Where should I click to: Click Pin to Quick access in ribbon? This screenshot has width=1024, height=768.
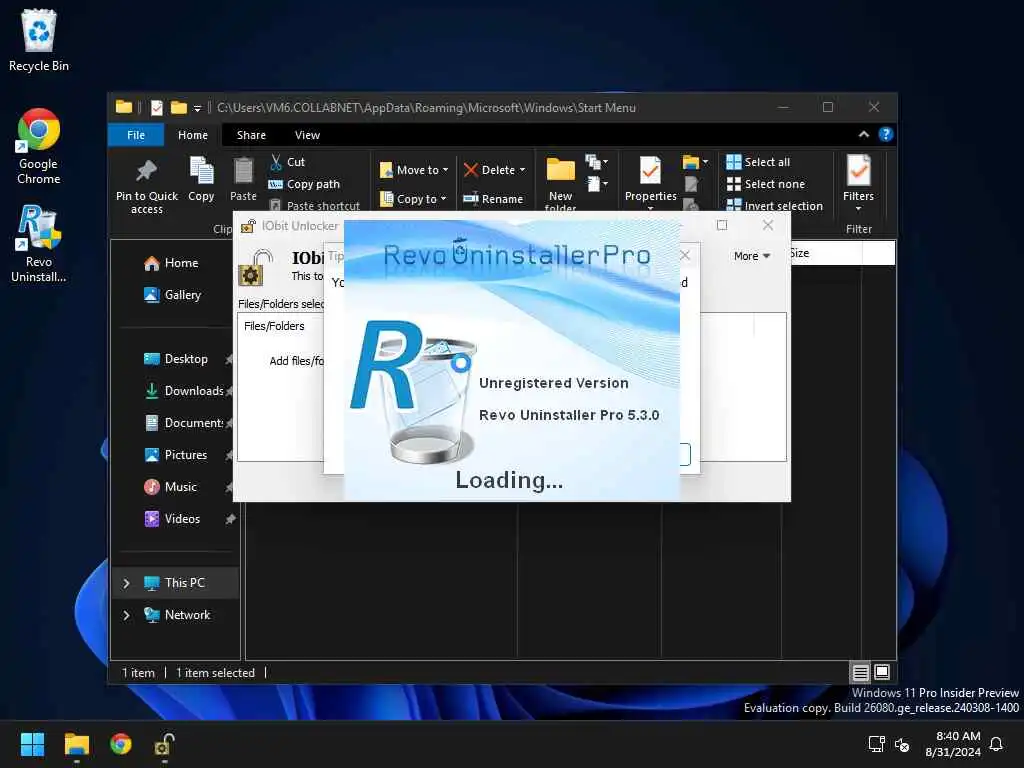(x=147, y=186)
